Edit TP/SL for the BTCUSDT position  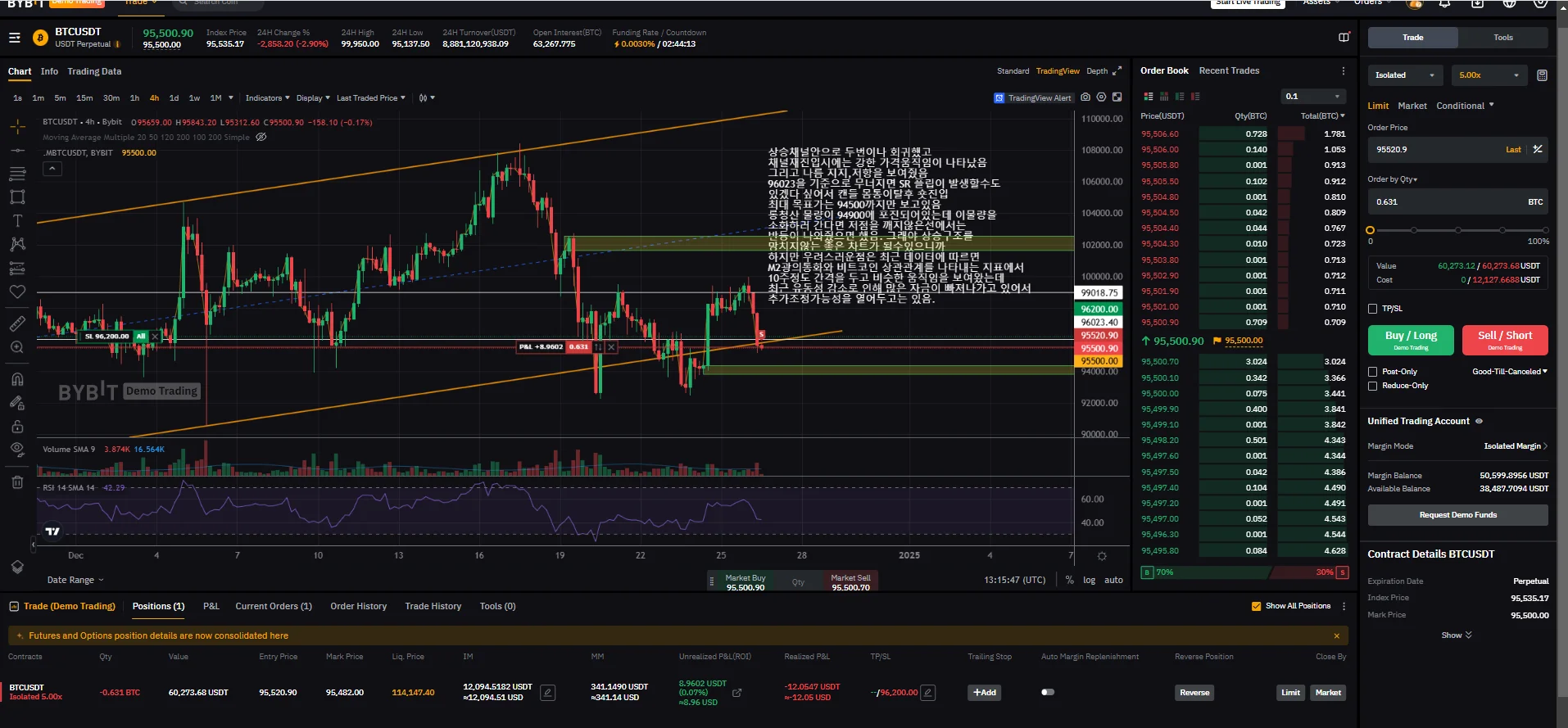[927, 693]
